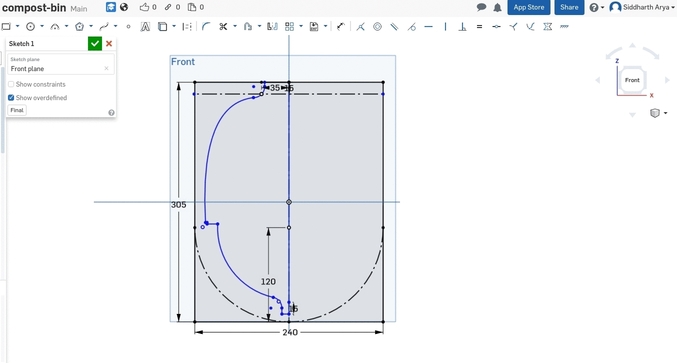Open the Siddharth Arya account menu
Viewport: 677px width, 363px height.
pyautogui.click(x=642, y=7)
